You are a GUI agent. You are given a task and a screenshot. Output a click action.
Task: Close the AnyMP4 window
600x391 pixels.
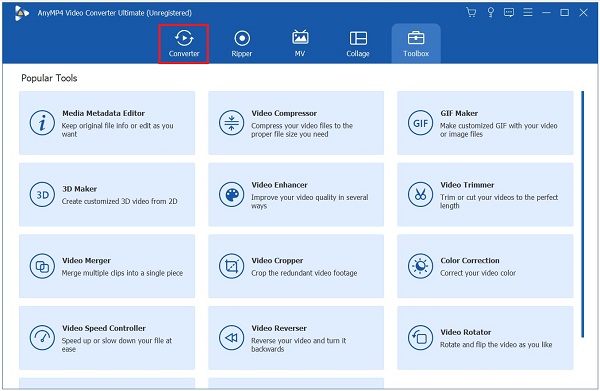583,13
